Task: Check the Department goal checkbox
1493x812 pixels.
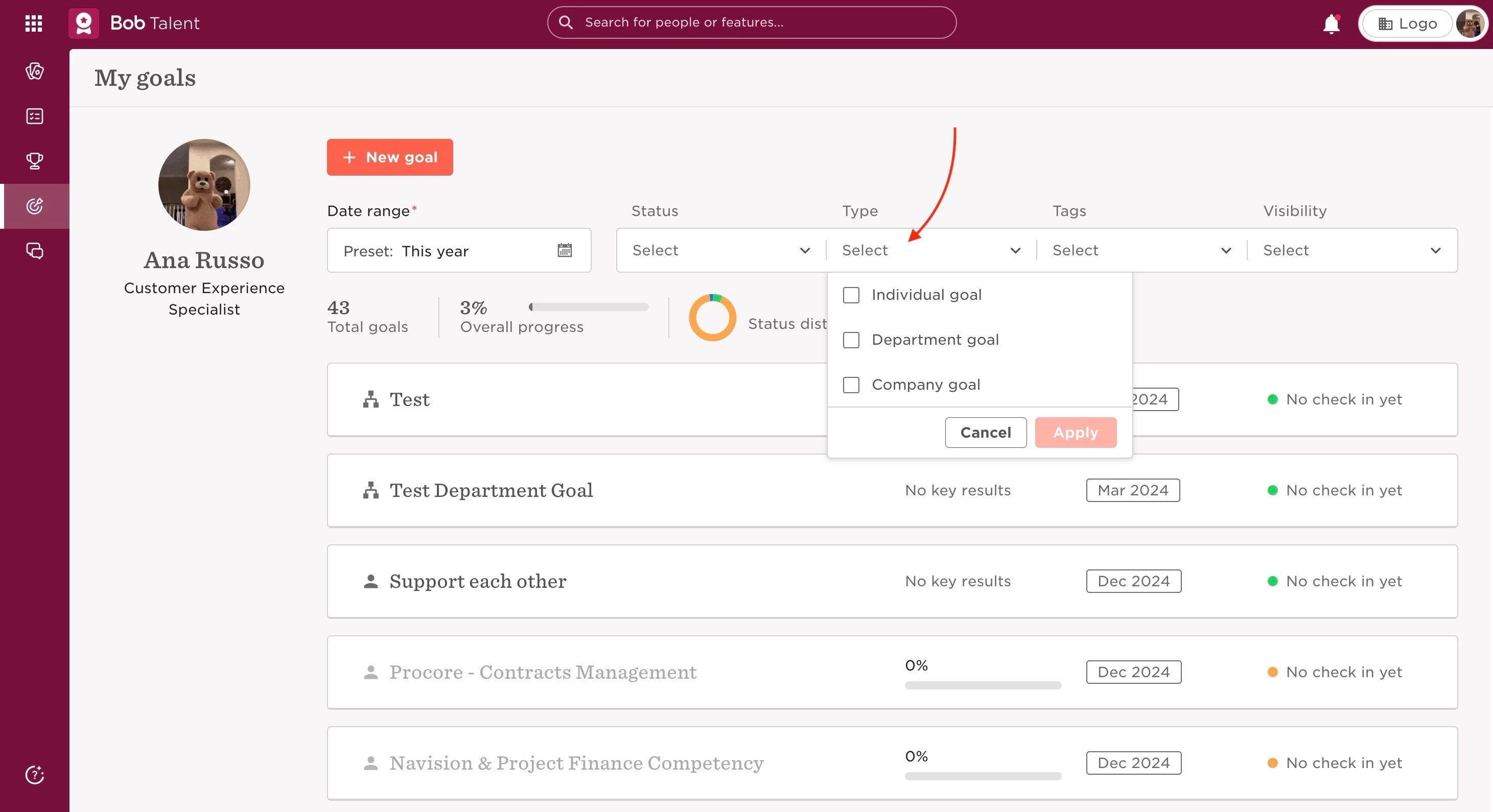Action: tap(851, 340)
